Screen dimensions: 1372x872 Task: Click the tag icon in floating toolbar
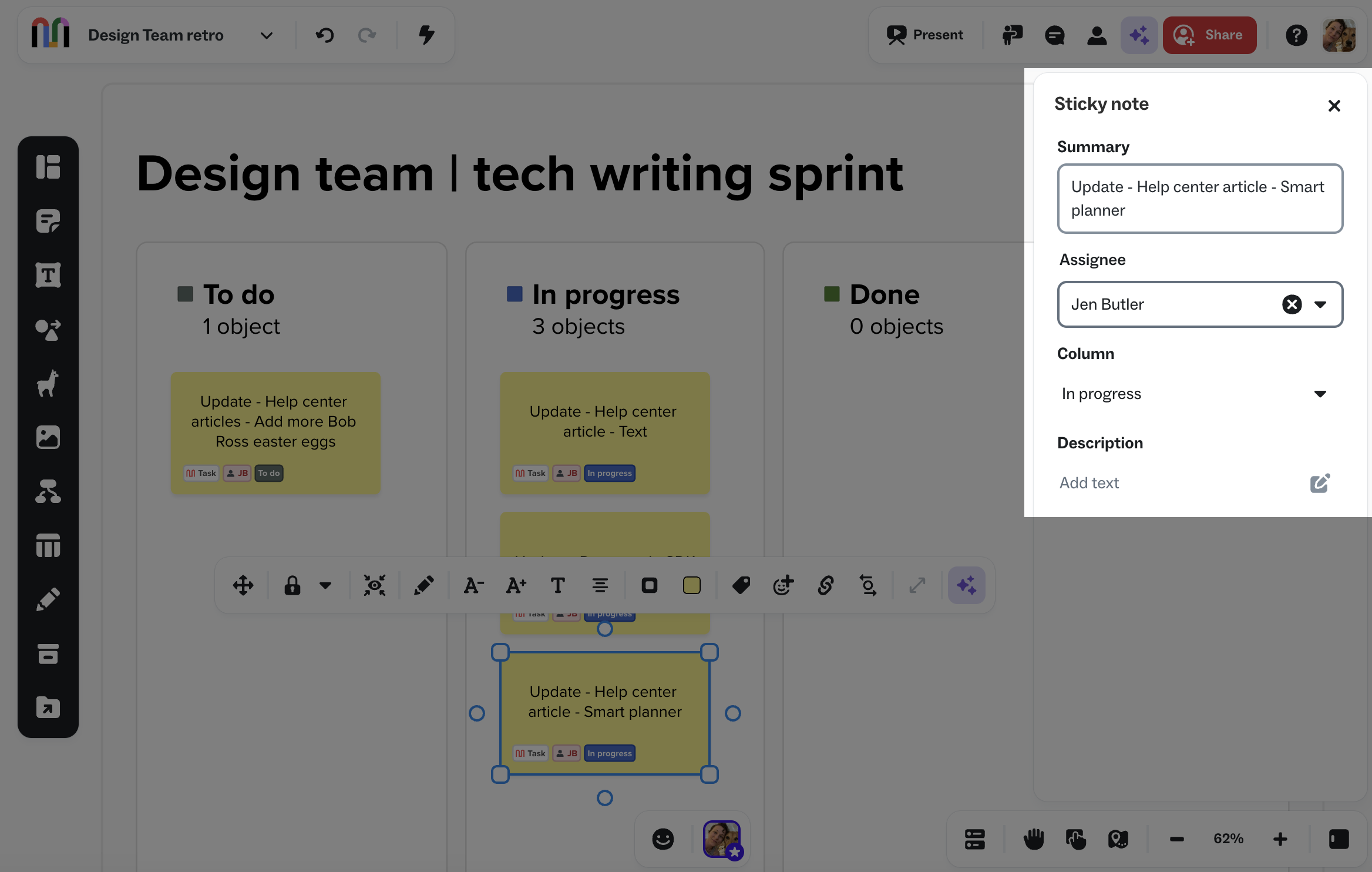741,585
